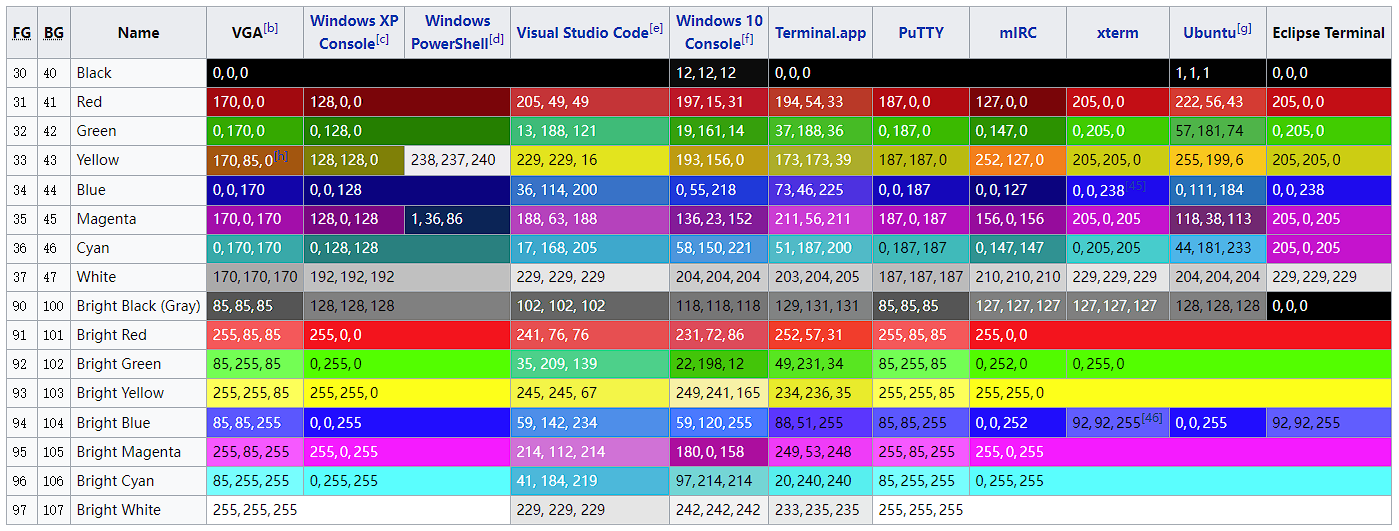Click the Name column header

click(x=138, y=33)
